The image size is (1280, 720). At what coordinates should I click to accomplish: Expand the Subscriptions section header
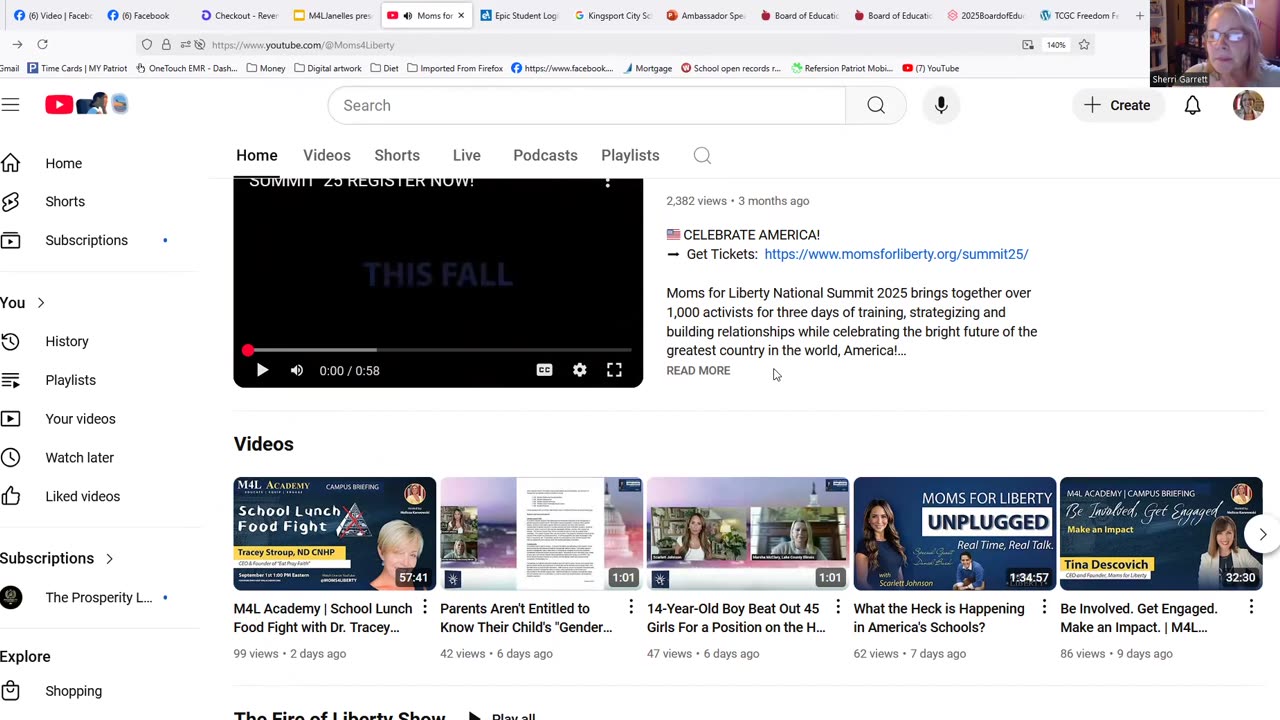[x=57, y=558]
